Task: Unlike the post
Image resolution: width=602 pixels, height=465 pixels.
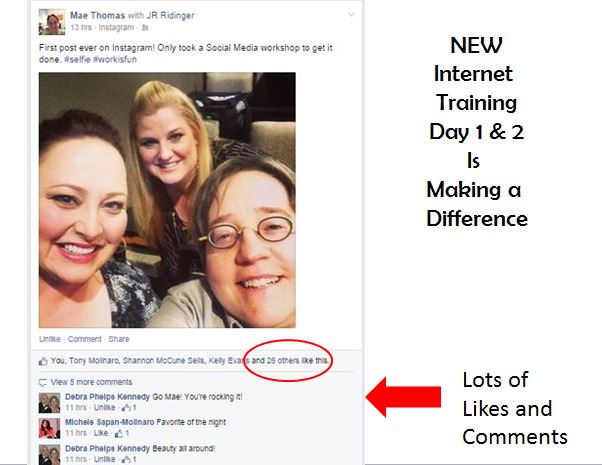Action: (50, 339)
